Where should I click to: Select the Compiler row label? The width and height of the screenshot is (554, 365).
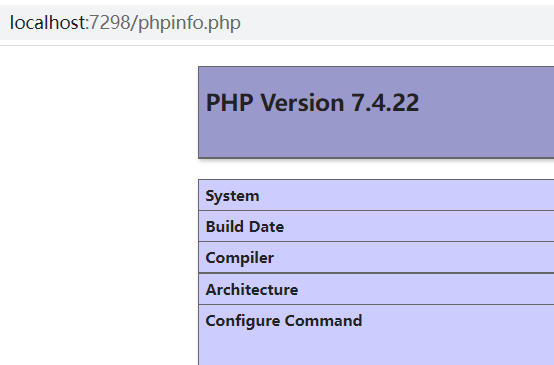(x=240, y=258)
